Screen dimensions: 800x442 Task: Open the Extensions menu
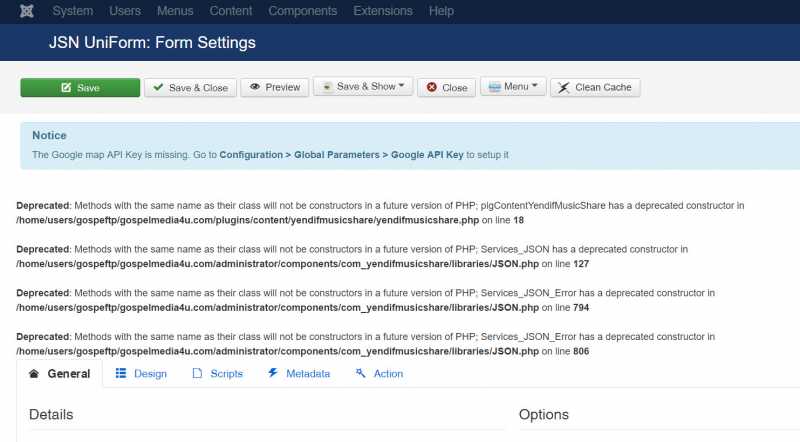click(383, 11)
